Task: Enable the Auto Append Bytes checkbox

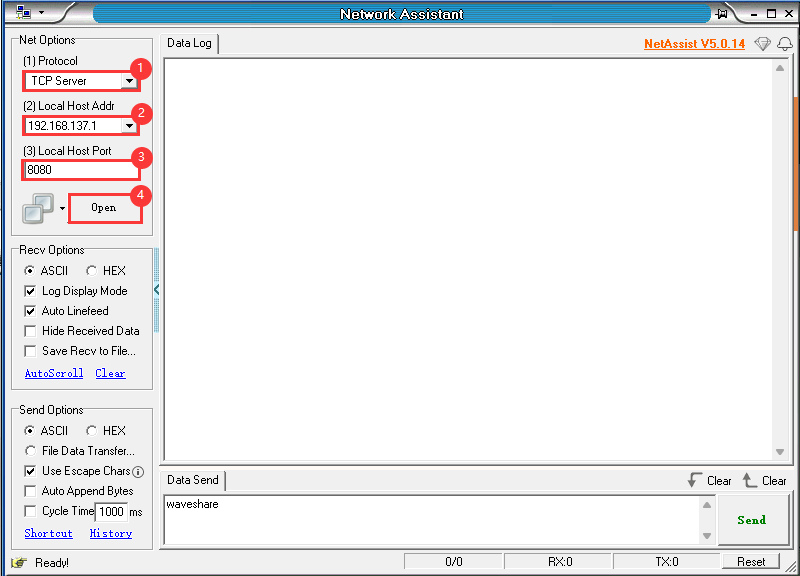Action: [x=30, y=491]
